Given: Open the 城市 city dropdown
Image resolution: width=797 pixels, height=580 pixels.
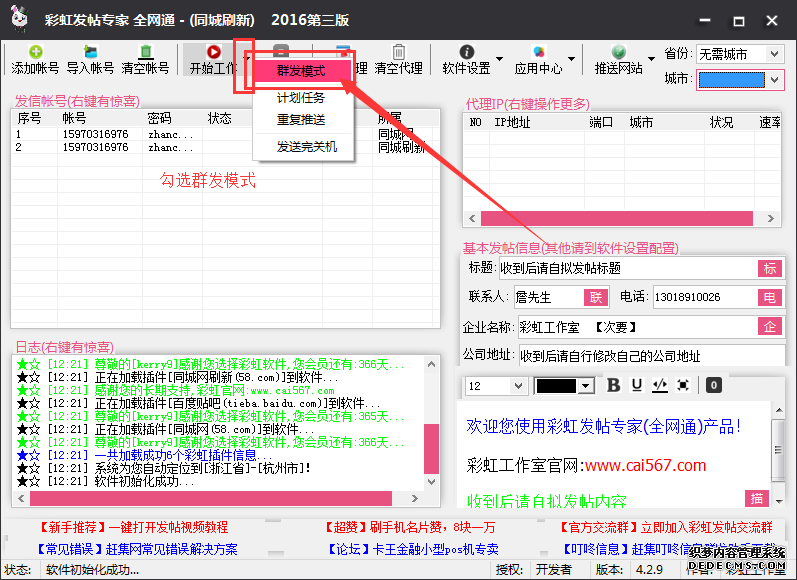Looking at the screenshot, I should [x=775, y=80].
